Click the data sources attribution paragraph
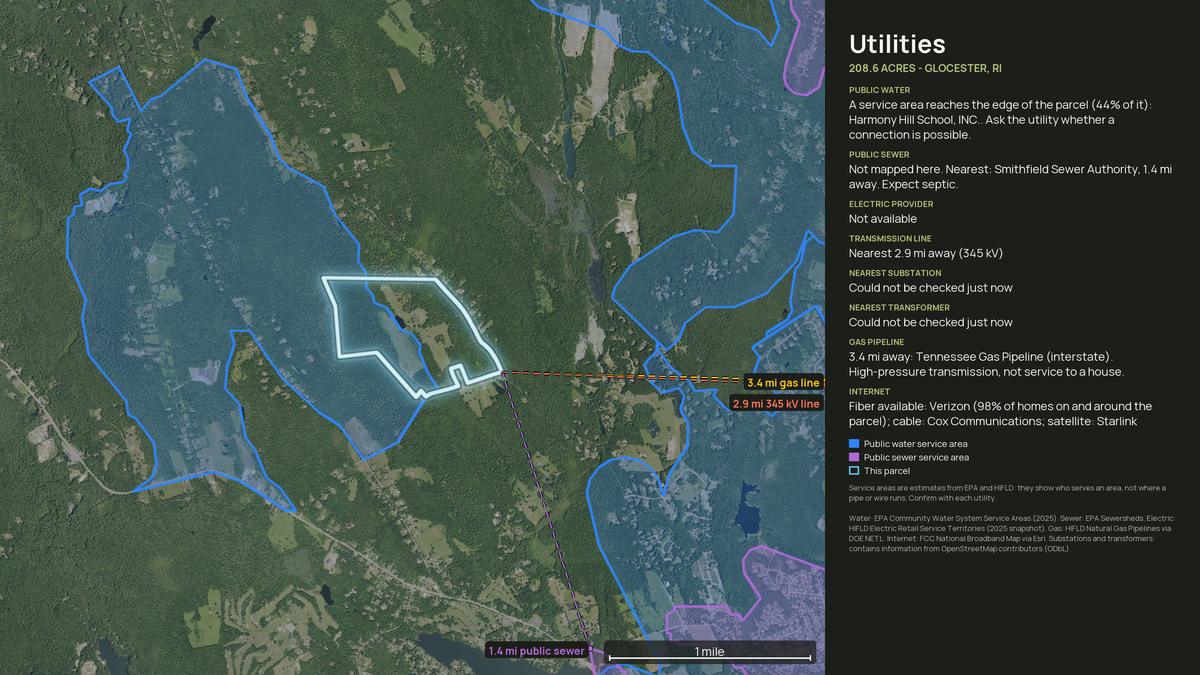Image resolution: width=1200 pixels, height=675 pixels. (1010, 533)
